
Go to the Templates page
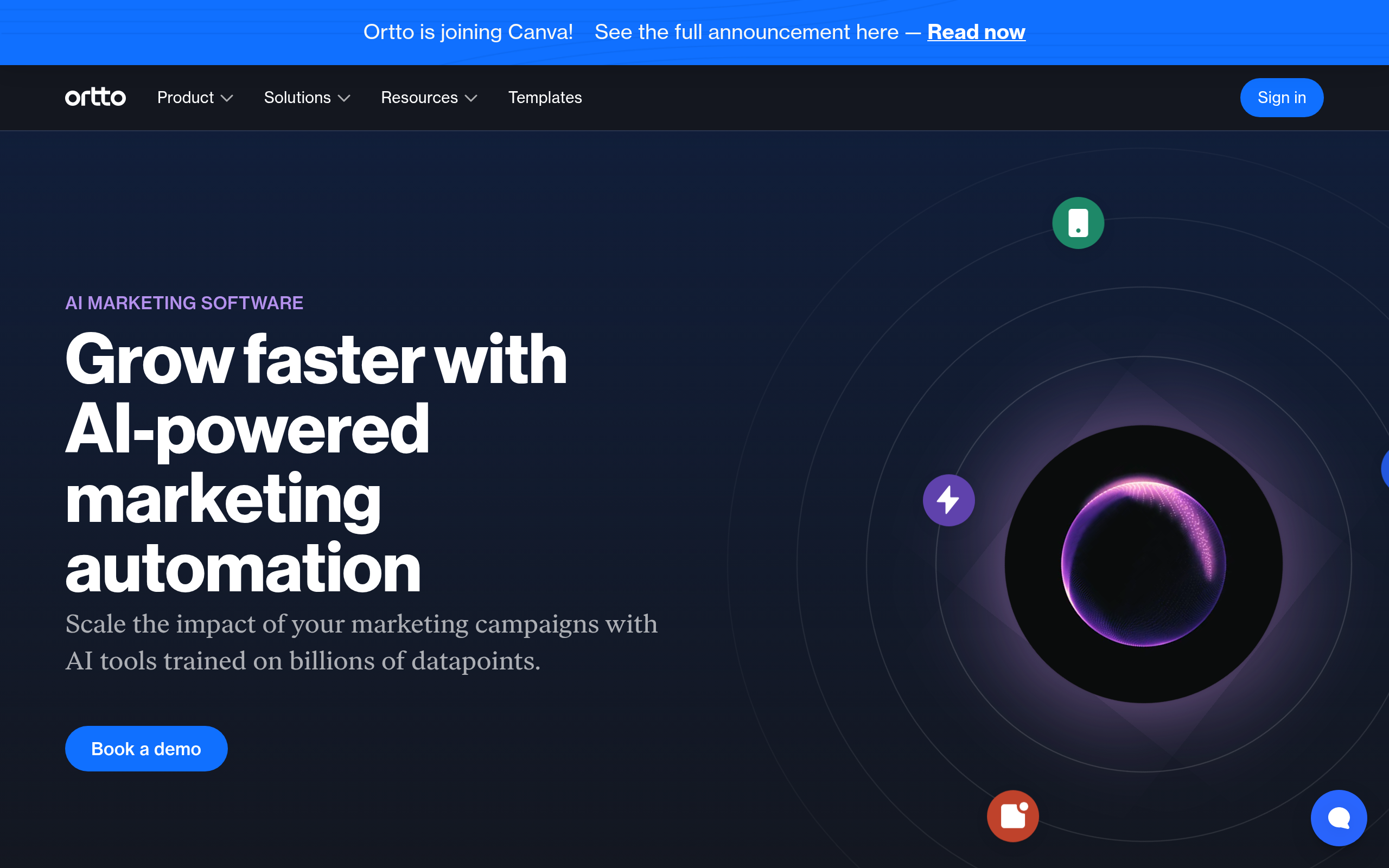(x=545, y=98)
